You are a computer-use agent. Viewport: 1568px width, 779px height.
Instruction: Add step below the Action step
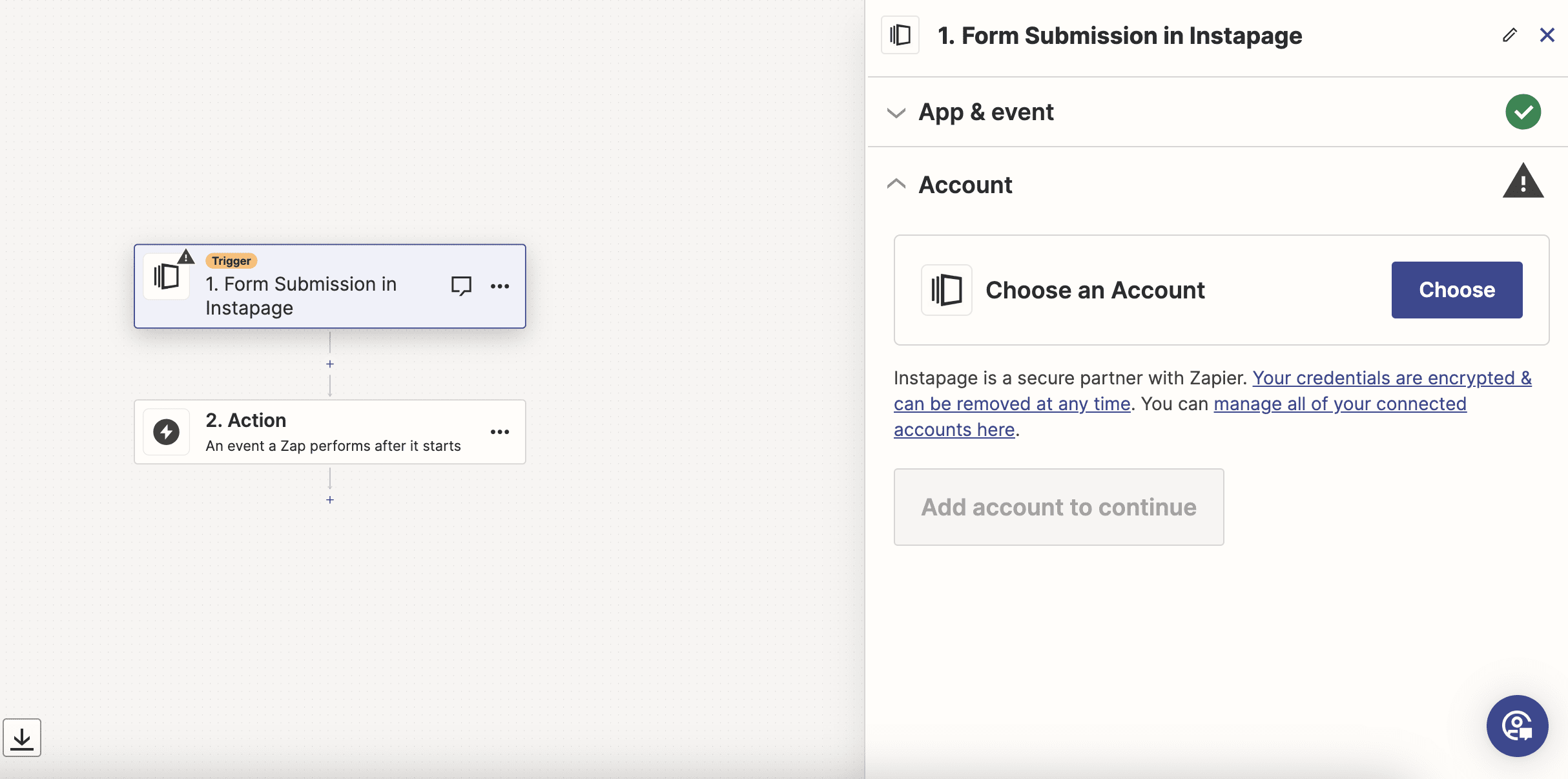point(330,500)
